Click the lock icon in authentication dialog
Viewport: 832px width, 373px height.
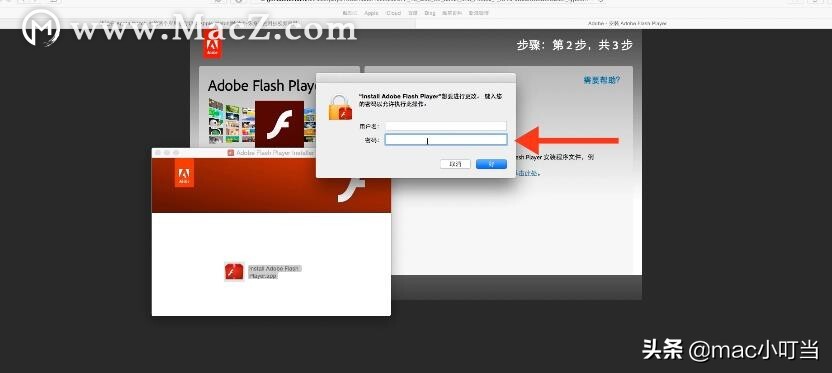(340, 107)
